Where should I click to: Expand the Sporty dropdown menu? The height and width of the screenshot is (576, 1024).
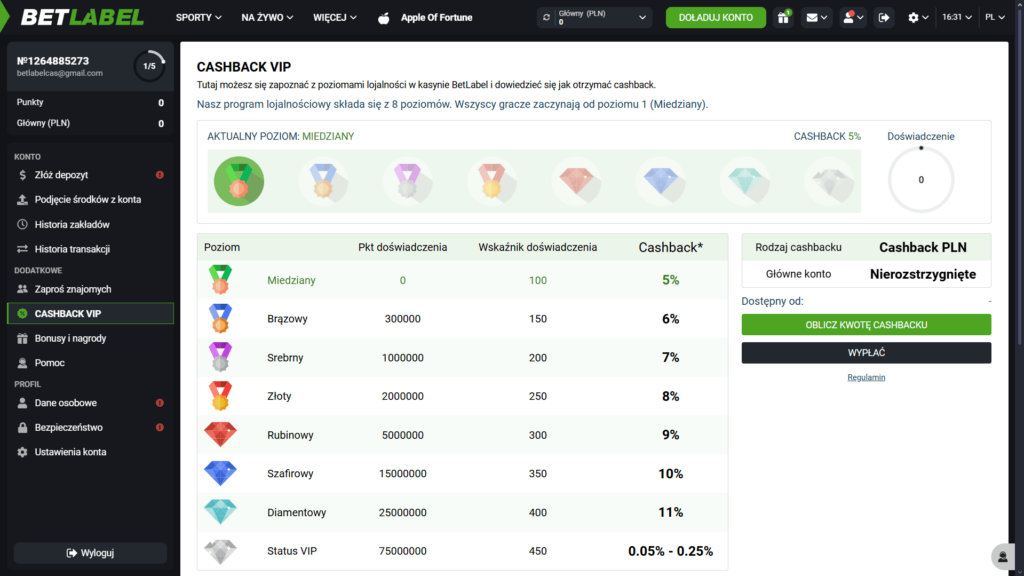tap(198, 17)
